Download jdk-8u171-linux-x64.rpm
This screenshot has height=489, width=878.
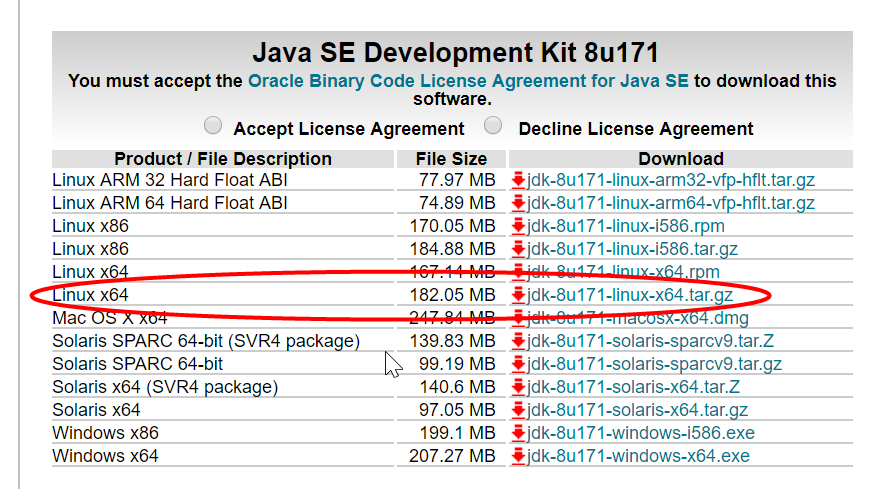623,272
